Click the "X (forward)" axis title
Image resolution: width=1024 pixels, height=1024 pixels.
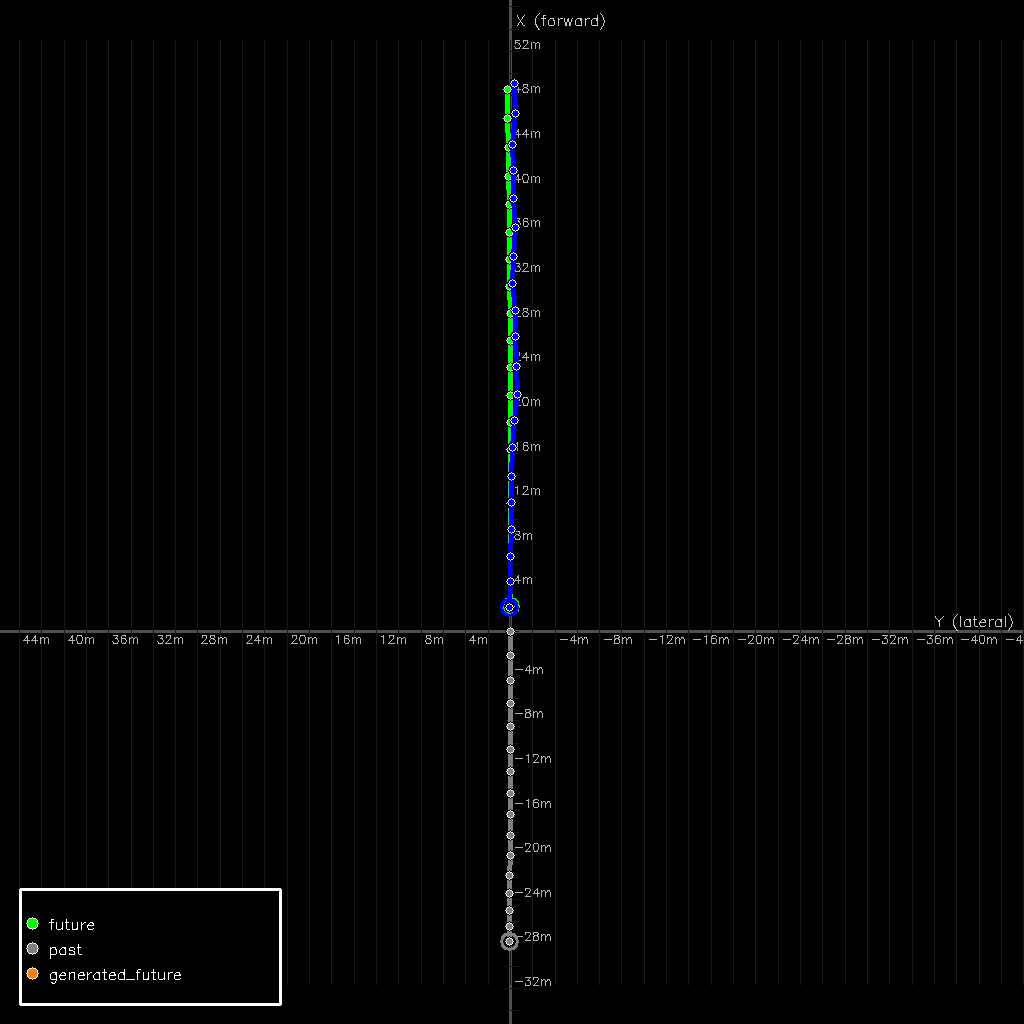point(561,21)
